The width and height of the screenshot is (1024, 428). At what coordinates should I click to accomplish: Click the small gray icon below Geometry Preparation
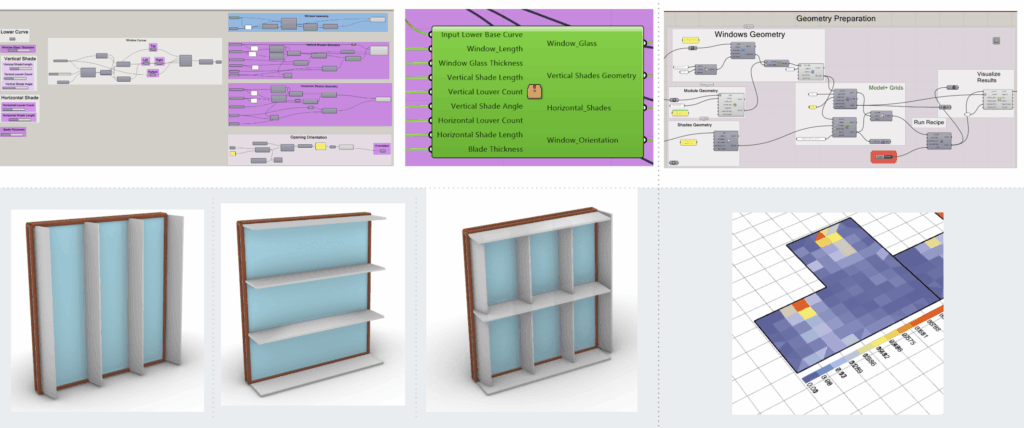(995, 40)
